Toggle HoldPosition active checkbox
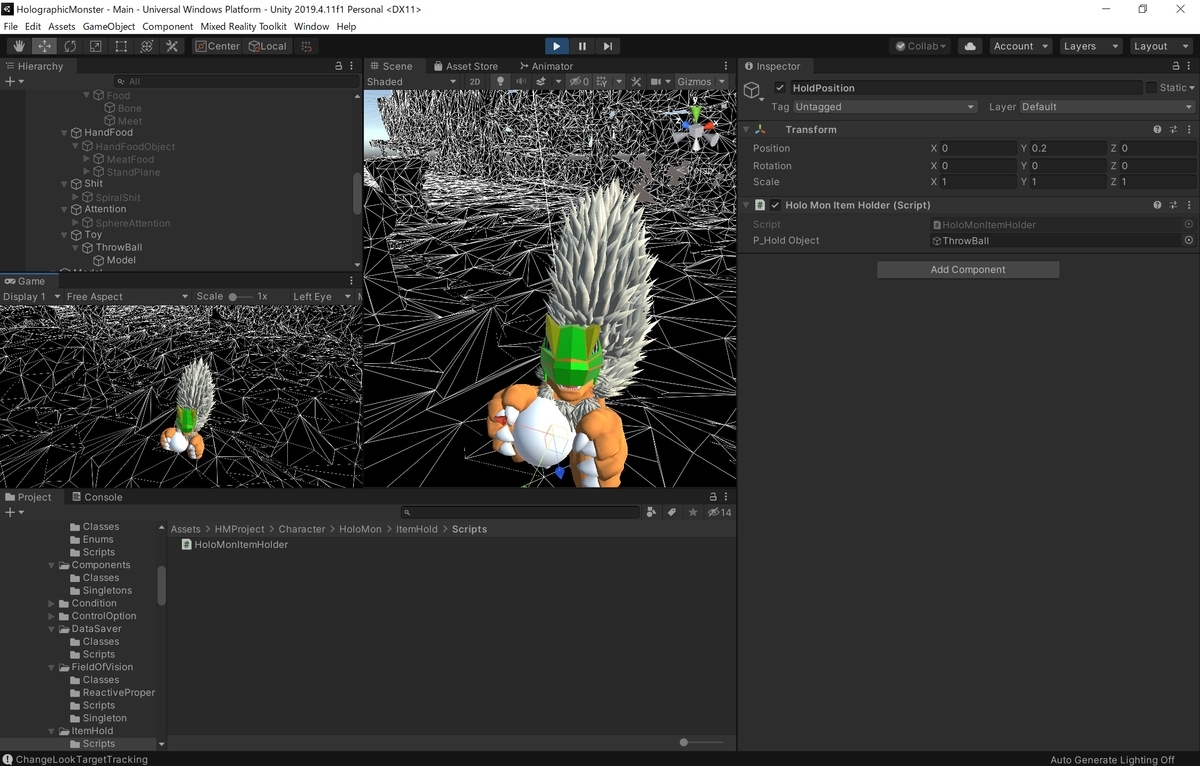Viewport: 1200px width, 766px height. [780, 88]
